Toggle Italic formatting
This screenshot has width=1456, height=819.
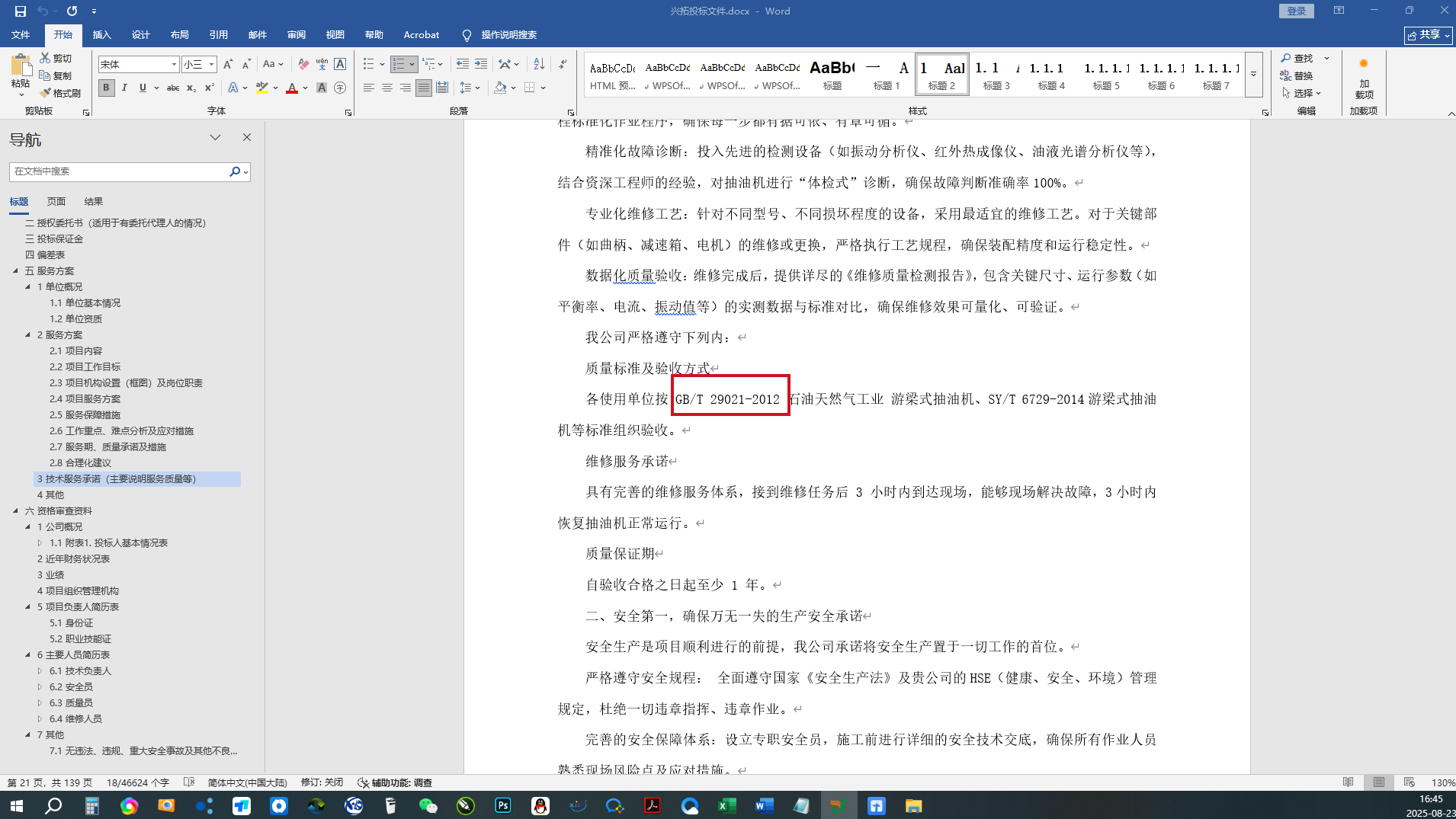(x=124, y=88)
